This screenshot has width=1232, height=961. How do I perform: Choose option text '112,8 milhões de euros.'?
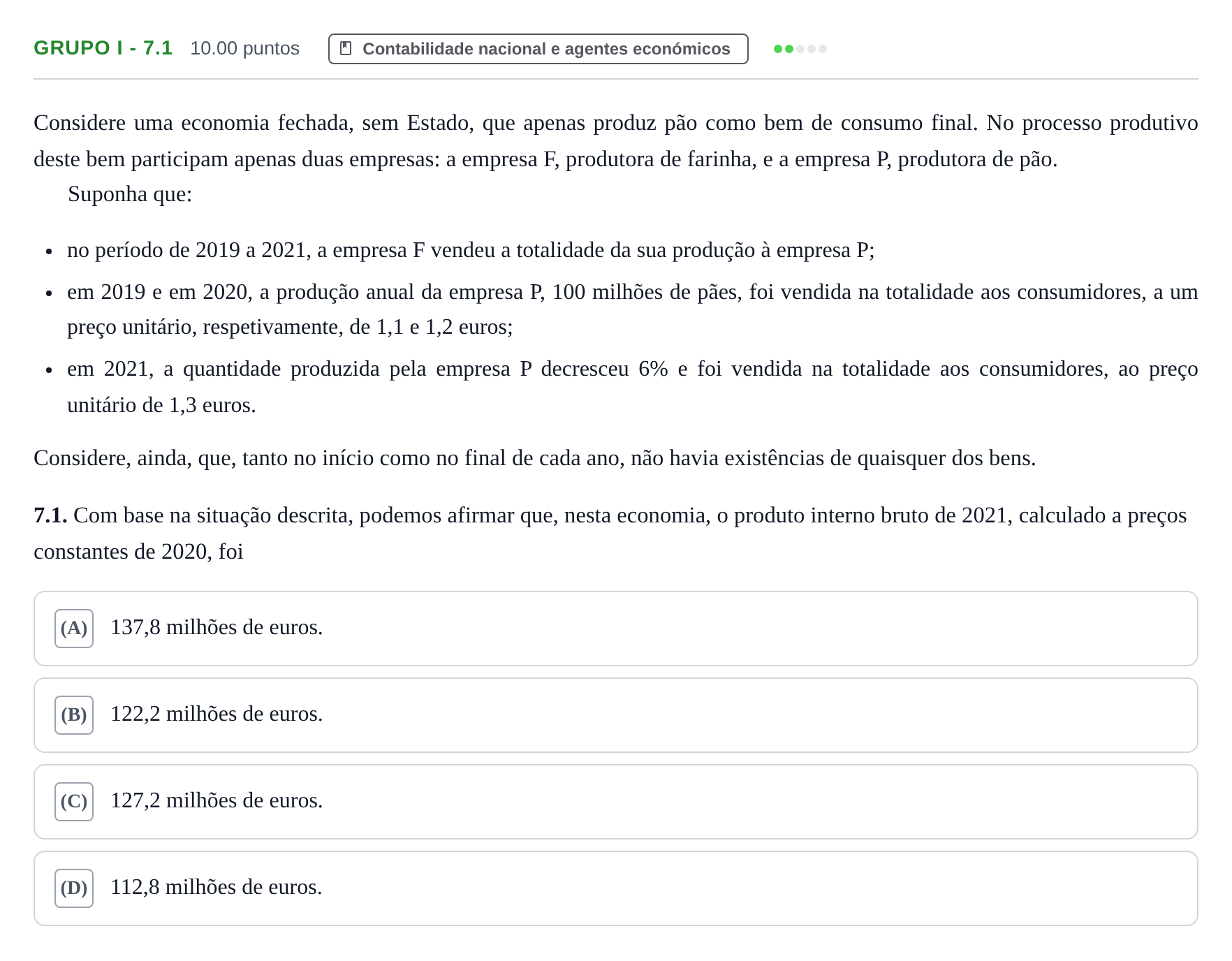(217, 887)
